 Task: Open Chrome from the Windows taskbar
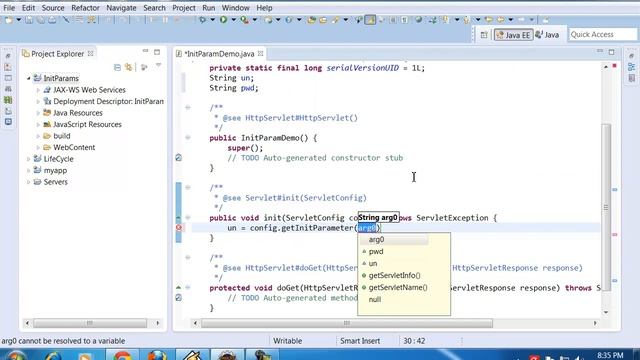point(122,355)
